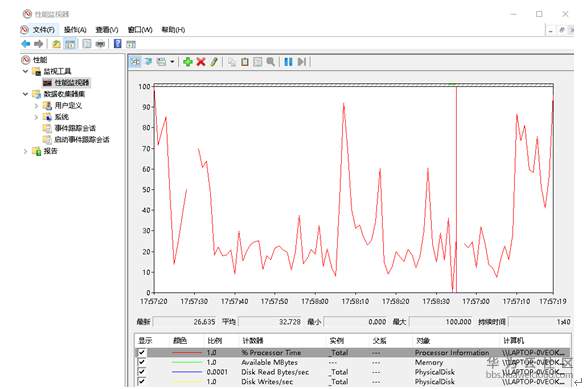
Task: Click the system menu icon beside 文件(F)
Action: (25, 29)
